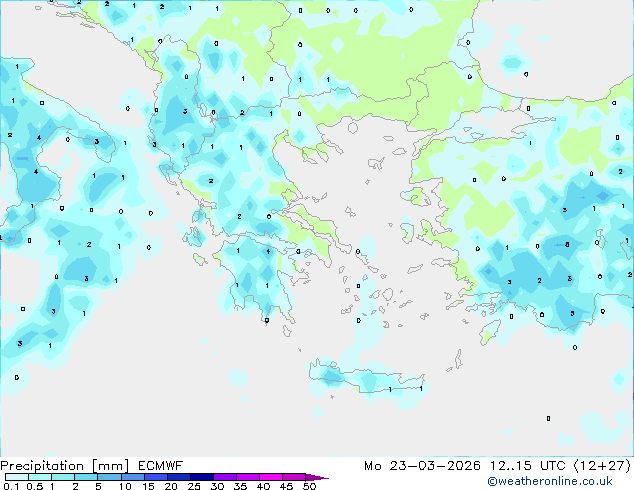Click the "Precipitation" title word
The height and width of the screenshot is (490, 634).
(x=42, y=466)
